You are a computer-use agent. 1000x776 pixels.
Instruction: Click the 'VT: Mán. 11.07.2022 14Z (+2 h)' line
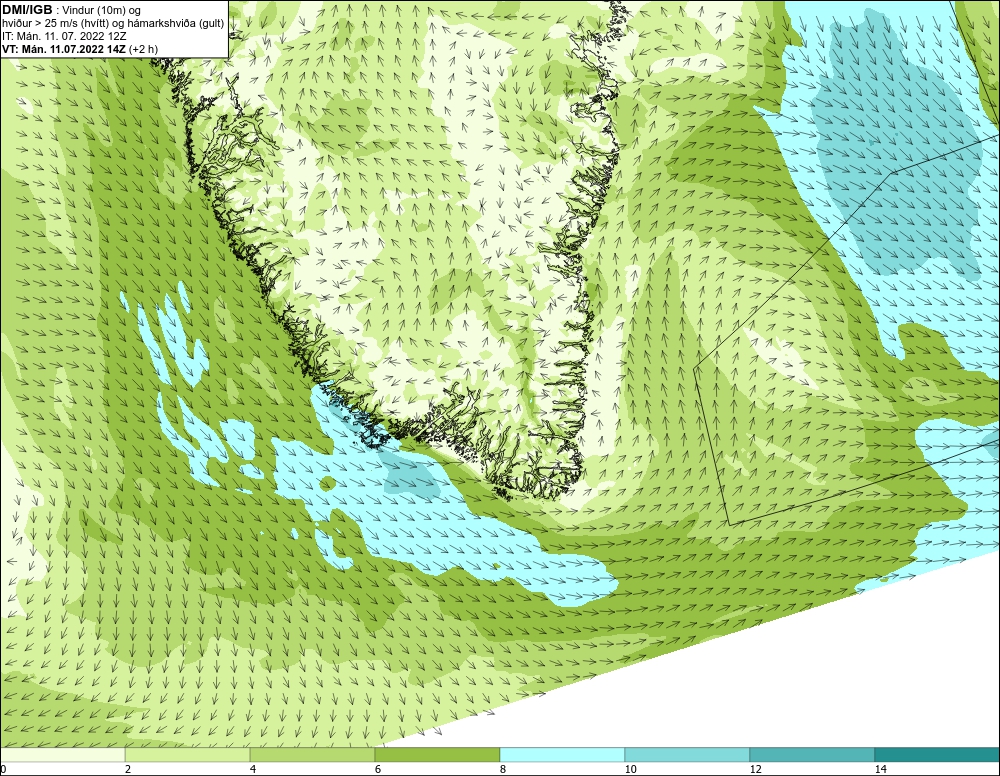click(80, 49)
